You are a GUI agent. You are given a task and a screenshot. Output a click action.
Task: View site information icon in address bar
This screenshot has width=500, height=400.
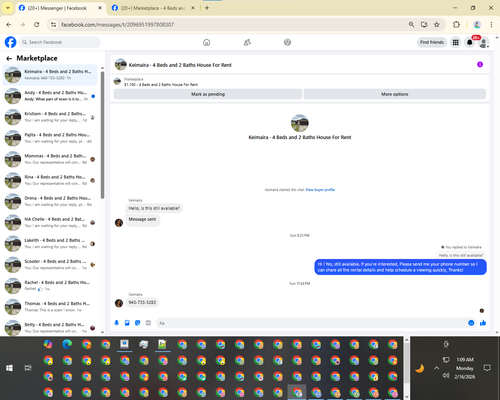pos(53,25)
